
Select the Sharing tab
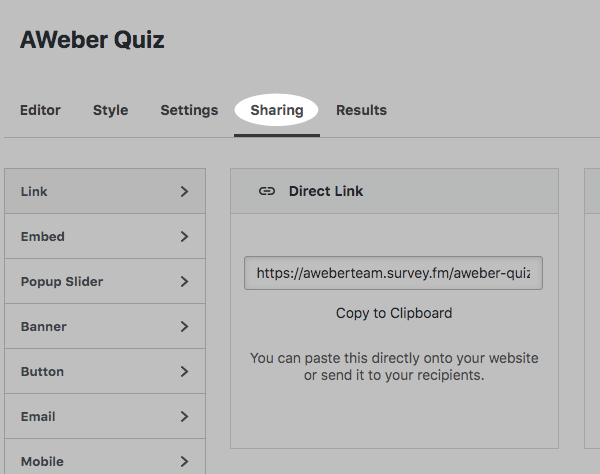pos(277,110)
